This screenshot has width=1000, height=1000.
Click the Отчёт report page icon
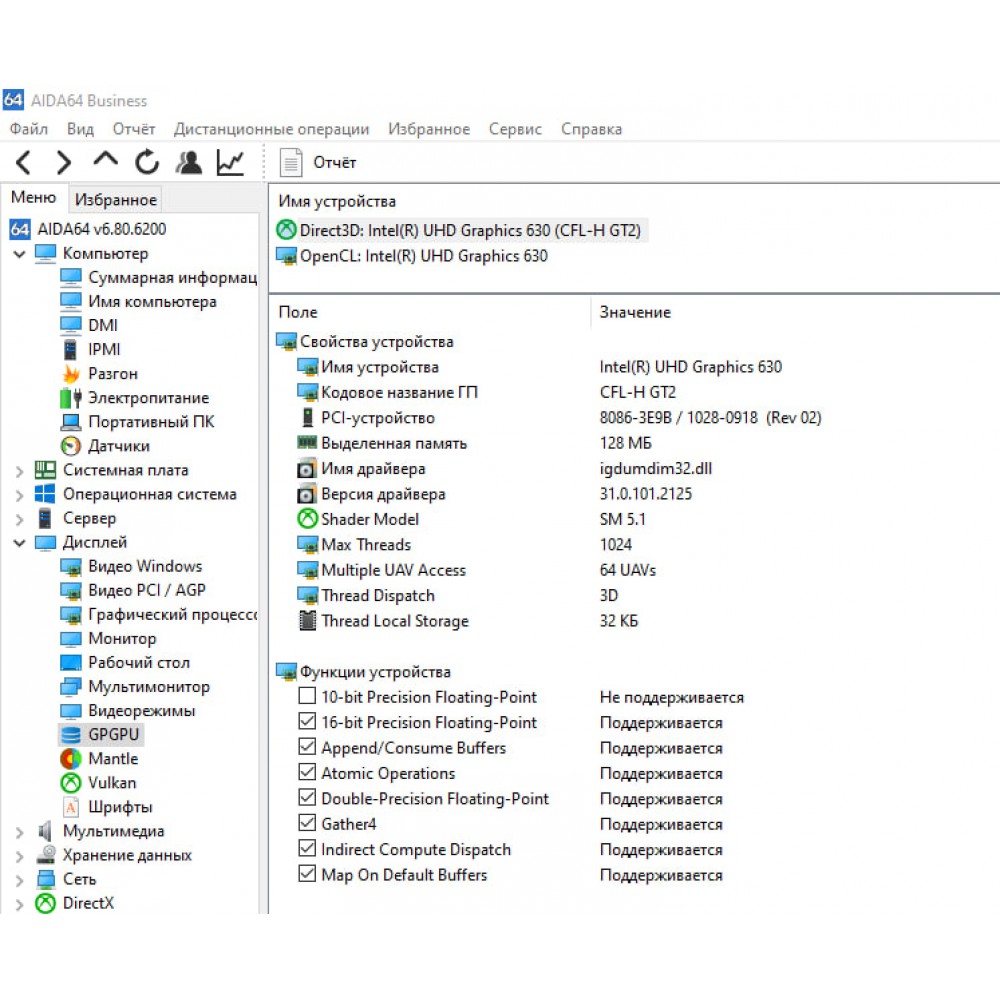(x=291, y=162)
